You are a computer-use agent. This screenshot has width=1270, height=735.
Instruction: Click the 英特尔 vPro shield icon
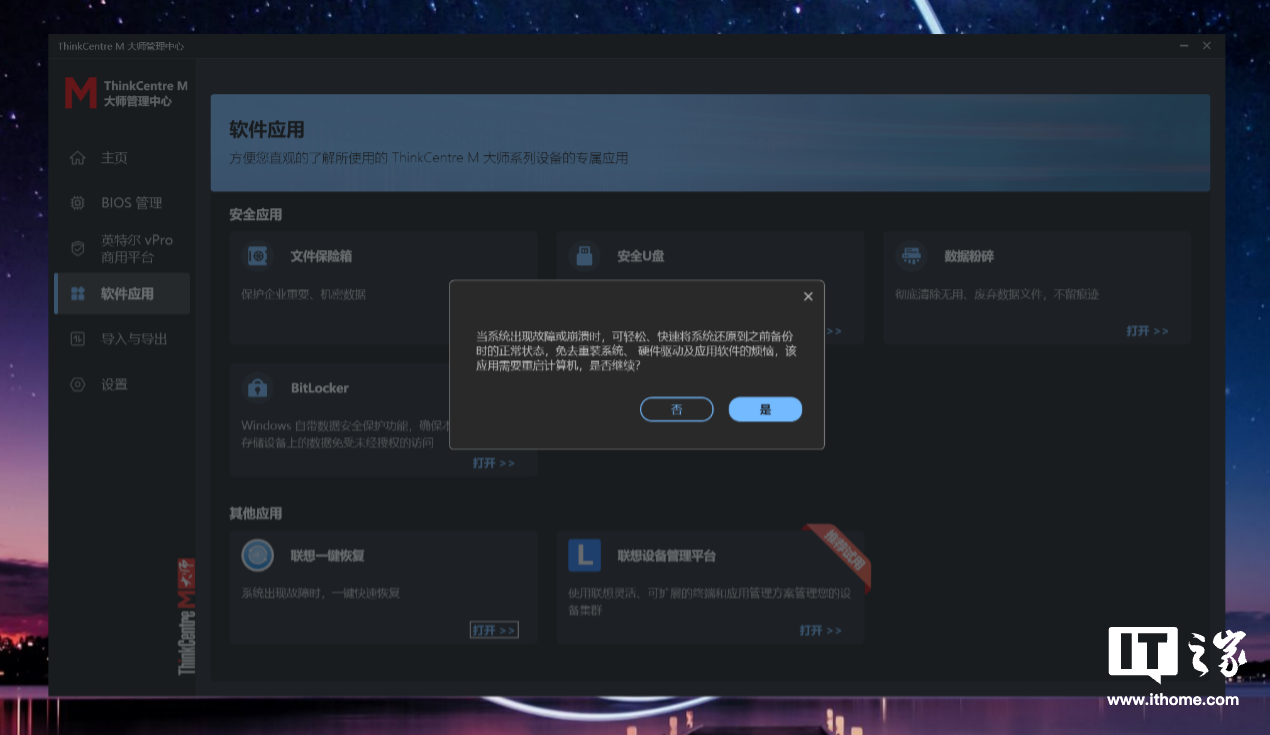tap(78, 248)
